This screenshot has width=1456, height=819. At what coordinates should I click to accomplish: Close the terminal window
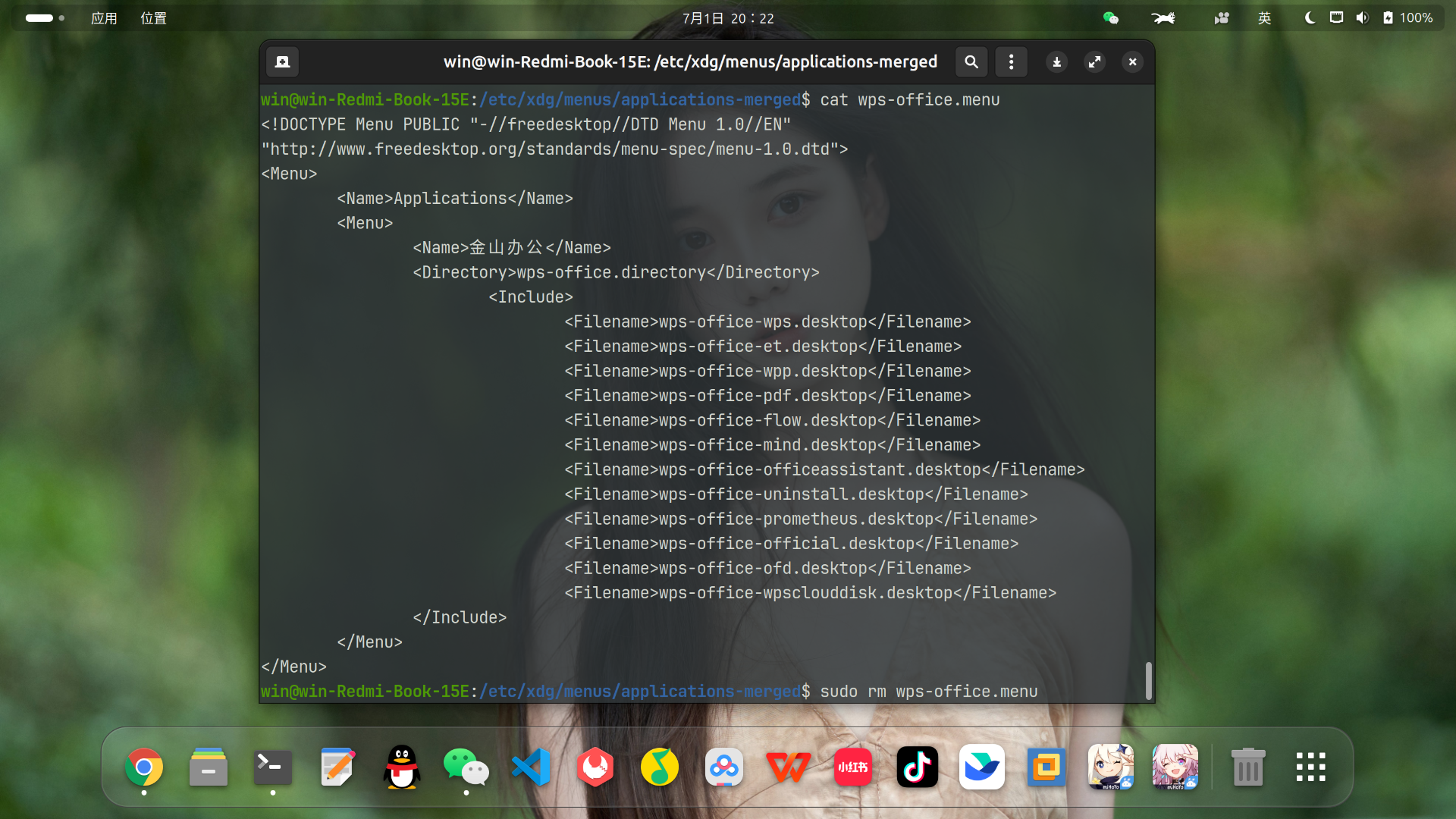pyautogui.click(x=1132, y=62)
